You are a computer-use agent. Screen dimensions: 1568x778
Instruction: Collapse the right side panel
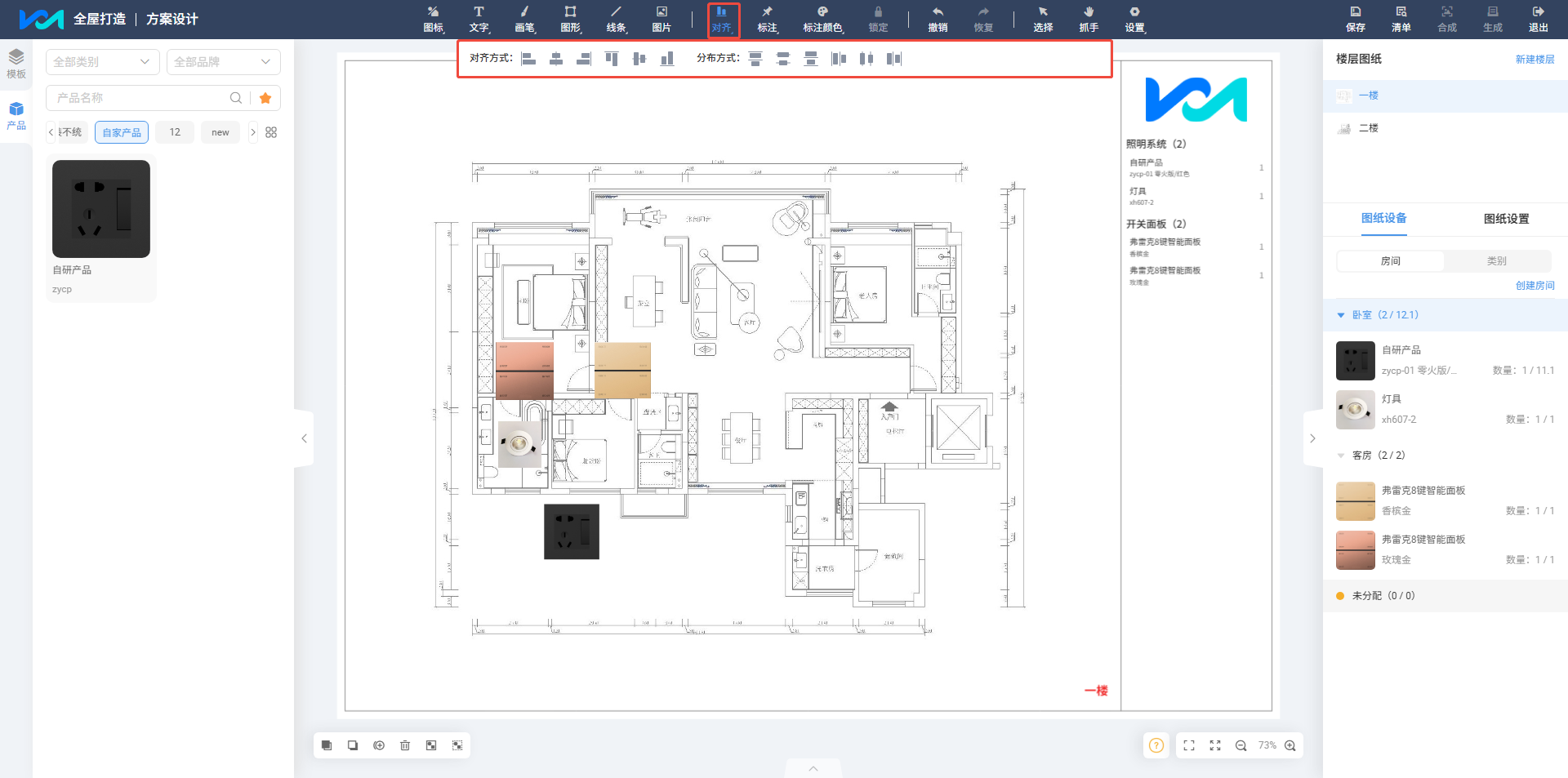pos(1312,438)
